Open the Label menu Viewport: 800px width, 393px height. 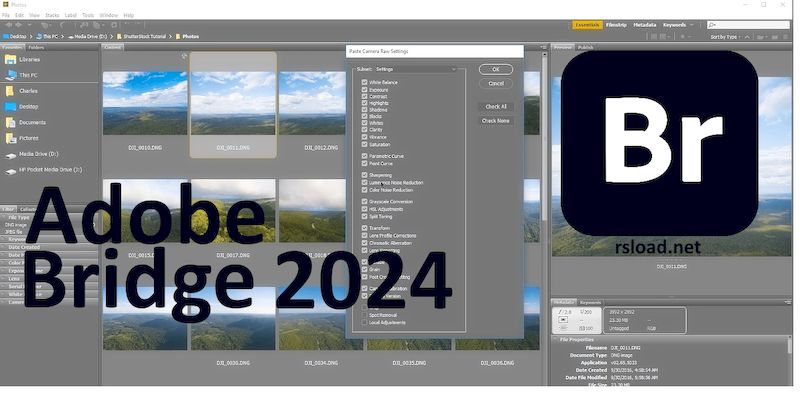click(x=70, y=15)
